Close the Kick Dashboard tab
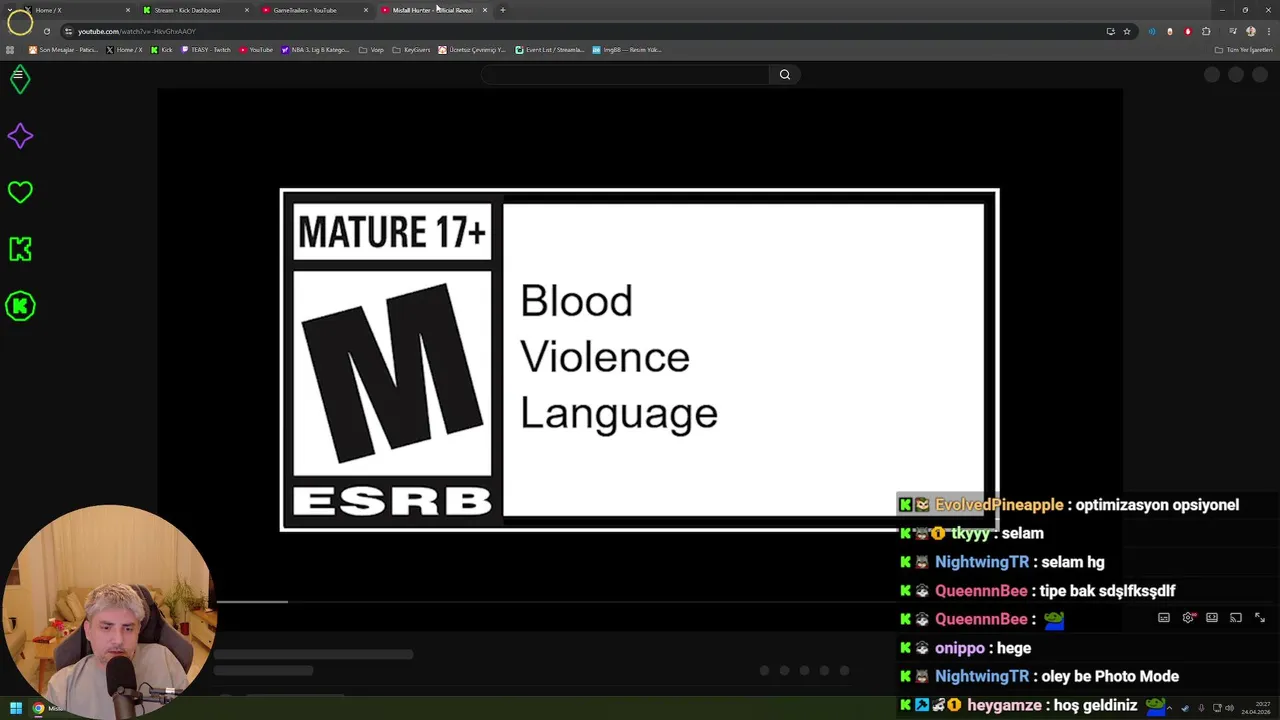The width and height of the screenshot is (1280, 720). coord(247,10)
